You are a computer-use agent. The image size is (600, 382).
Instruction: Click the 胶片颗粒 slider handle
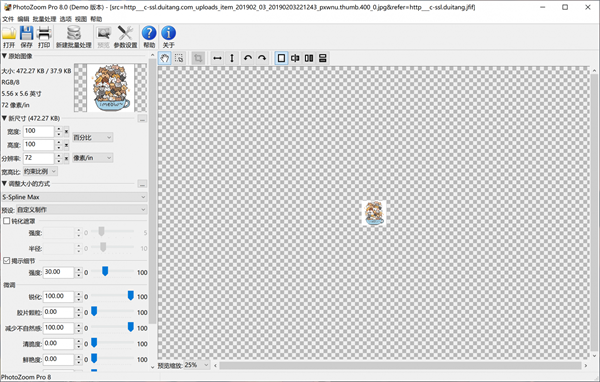[x=94, y=311]
